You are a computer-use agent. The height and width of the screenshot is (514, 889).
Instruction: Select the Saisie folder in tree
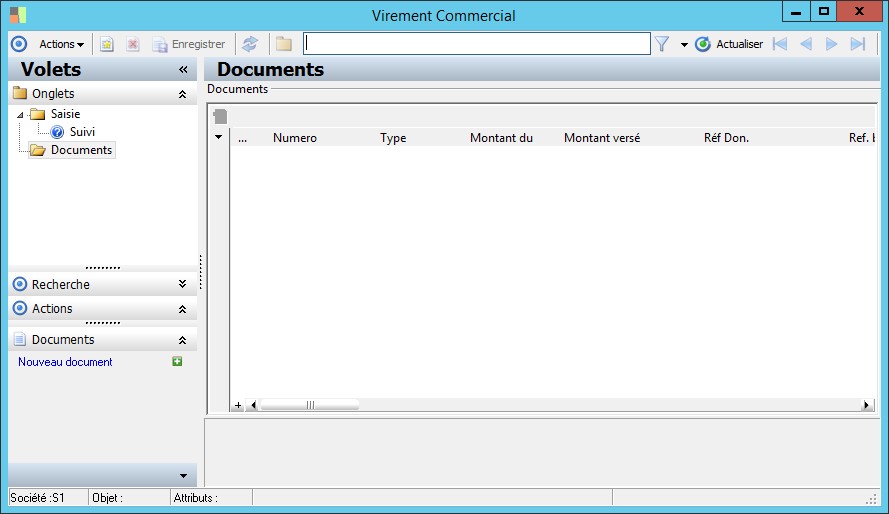pos(65,114)
